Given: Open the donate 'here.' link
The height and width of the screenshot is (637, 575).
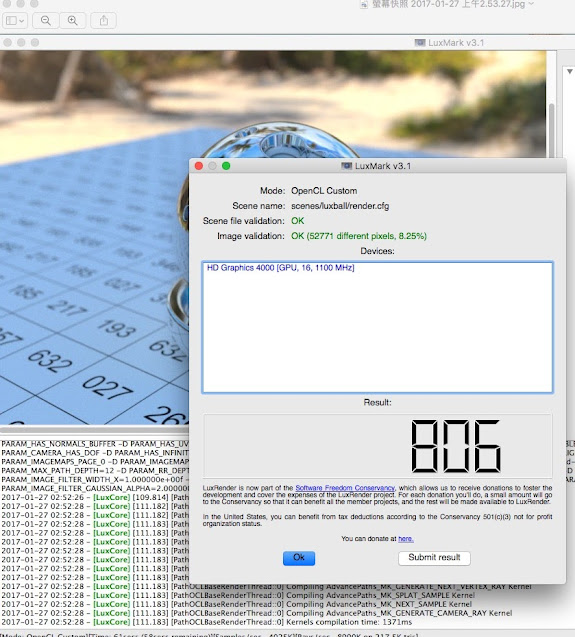Looking at the screenshot, I should tap(406, 539).
